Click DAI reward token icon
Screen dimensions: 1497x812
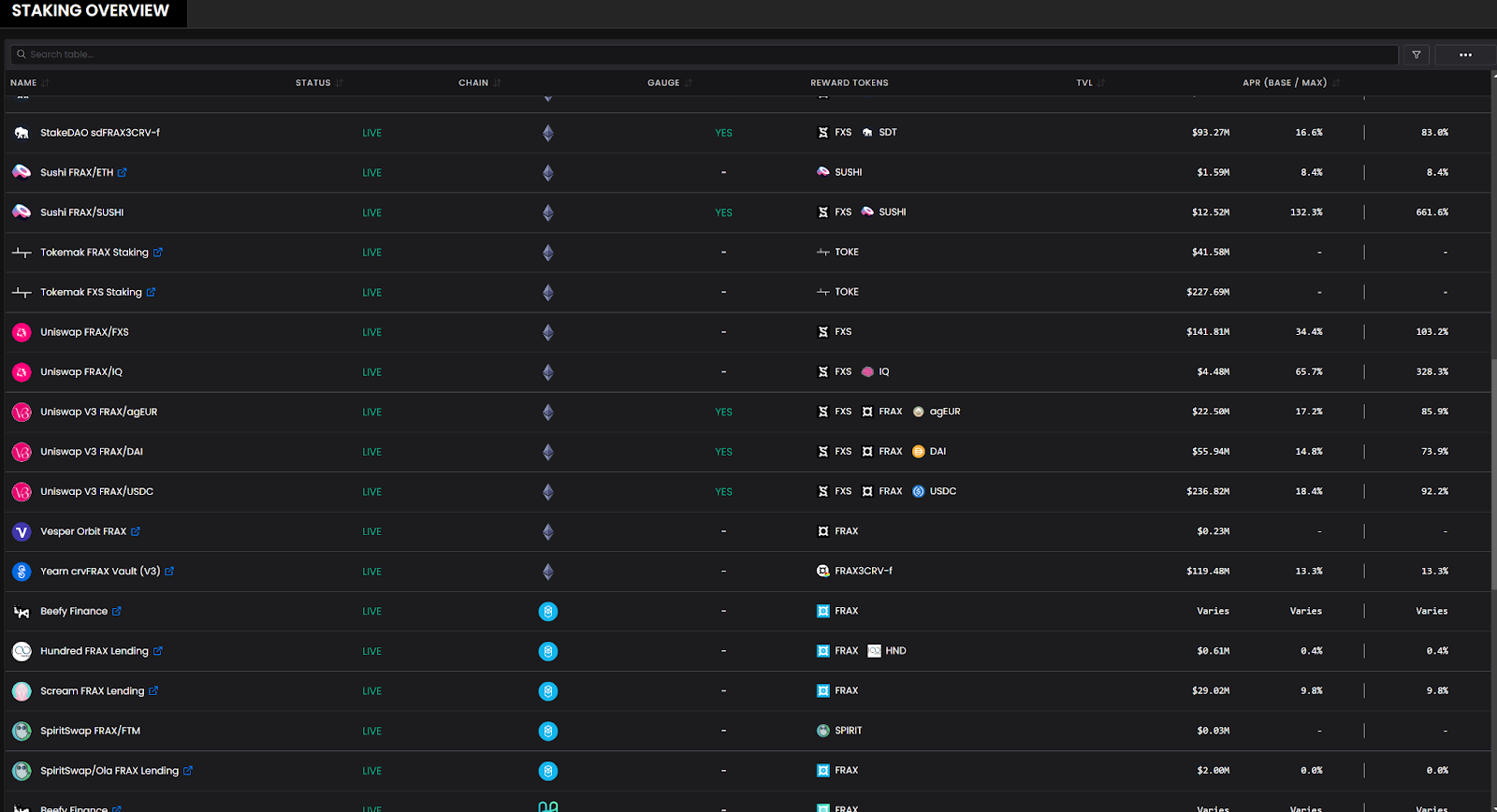tap(918, 451)
